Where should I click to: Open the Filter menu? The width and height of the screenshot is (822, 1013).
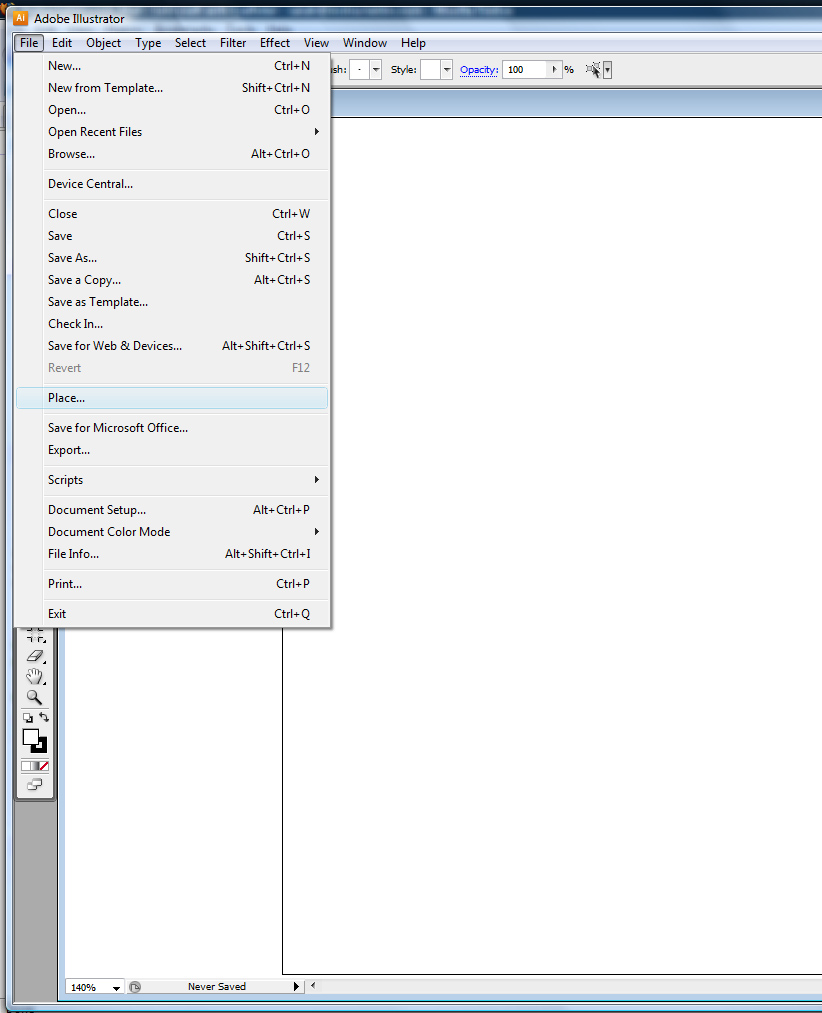pyautogui.click(x=233, y=43)
